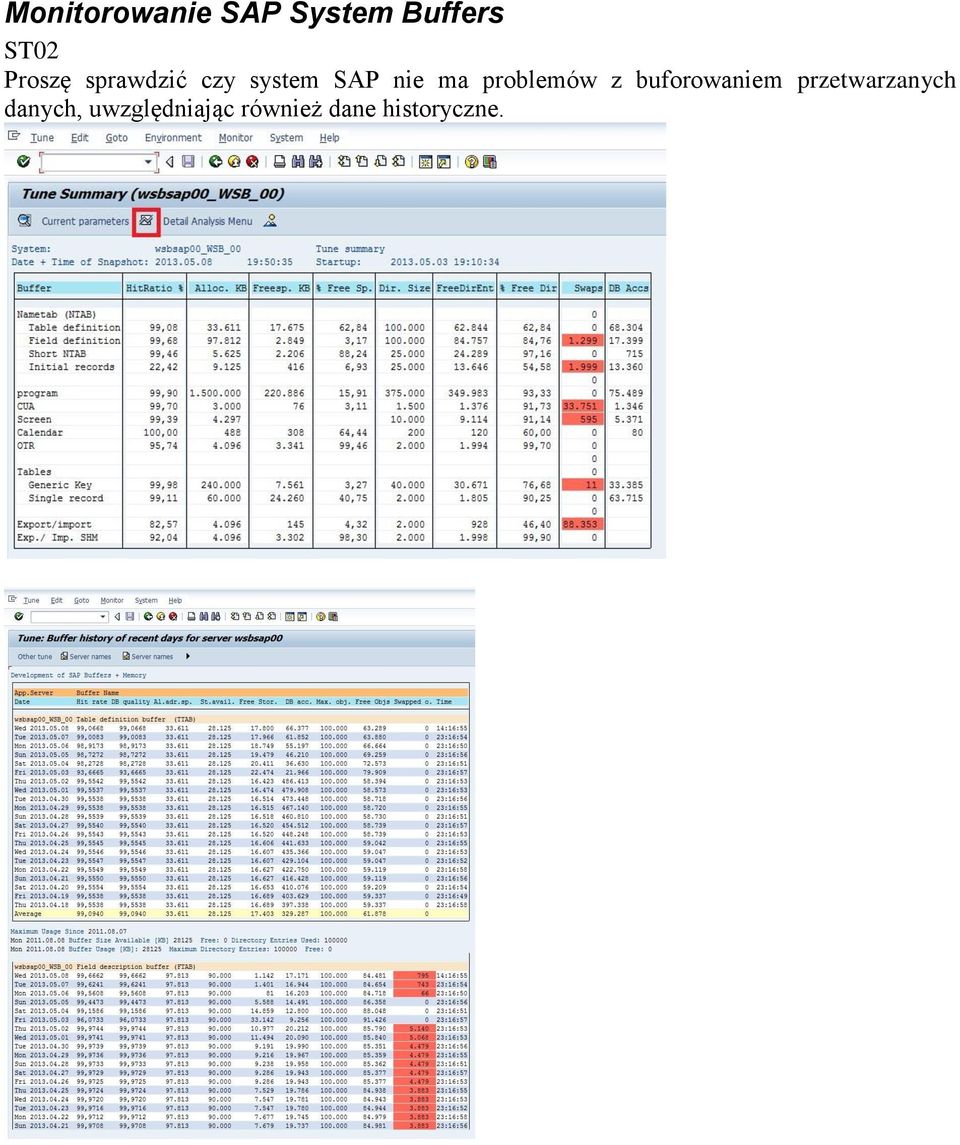The width and height of the screenshot is (960, 1145).
Task: Open Tune menu in Buffer history window
Action: [31, 600]
